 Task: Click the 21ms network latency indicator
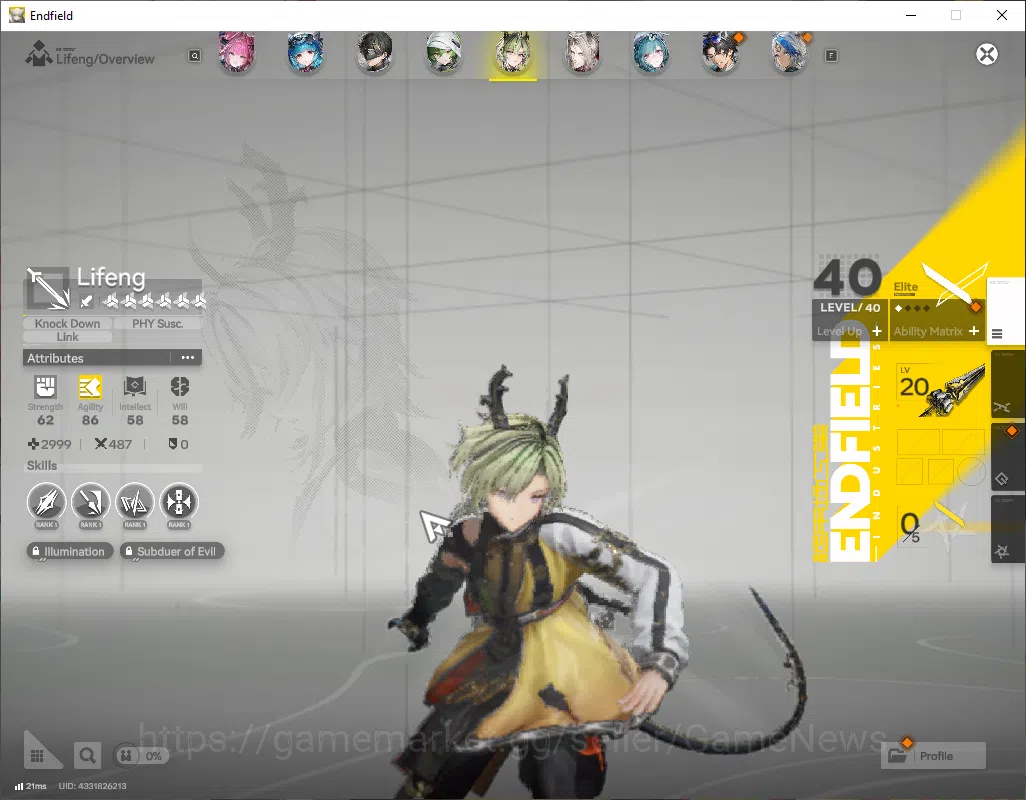(30, 786)
